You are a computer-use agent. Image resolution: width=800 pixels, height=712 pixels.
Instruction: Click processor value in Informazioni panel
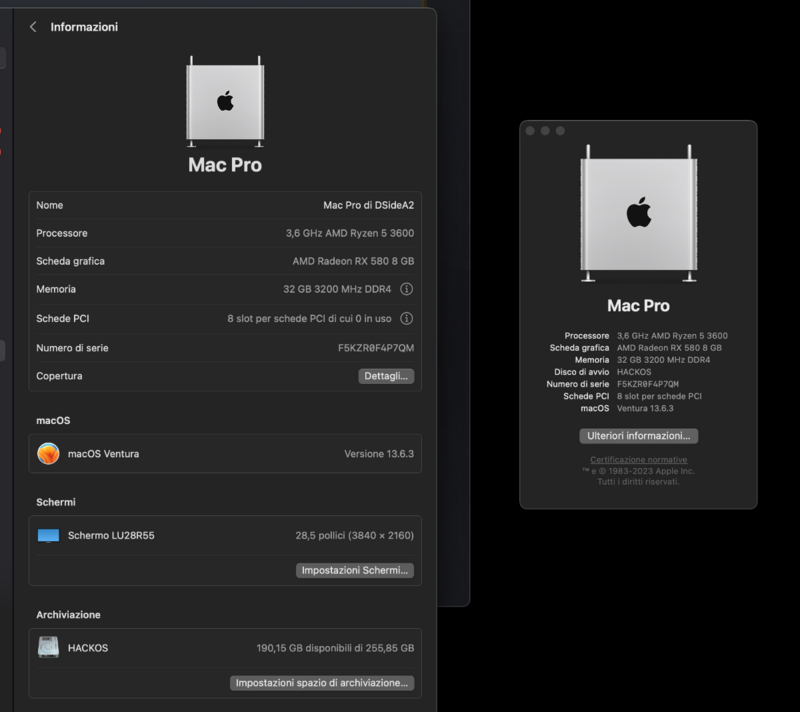[349, 233]
